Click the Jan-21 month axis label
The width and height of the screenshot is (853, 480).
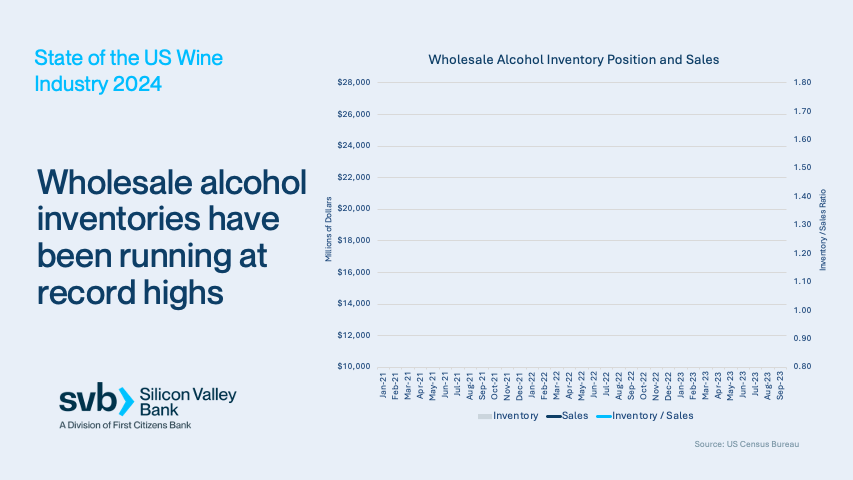coord(384,386)
